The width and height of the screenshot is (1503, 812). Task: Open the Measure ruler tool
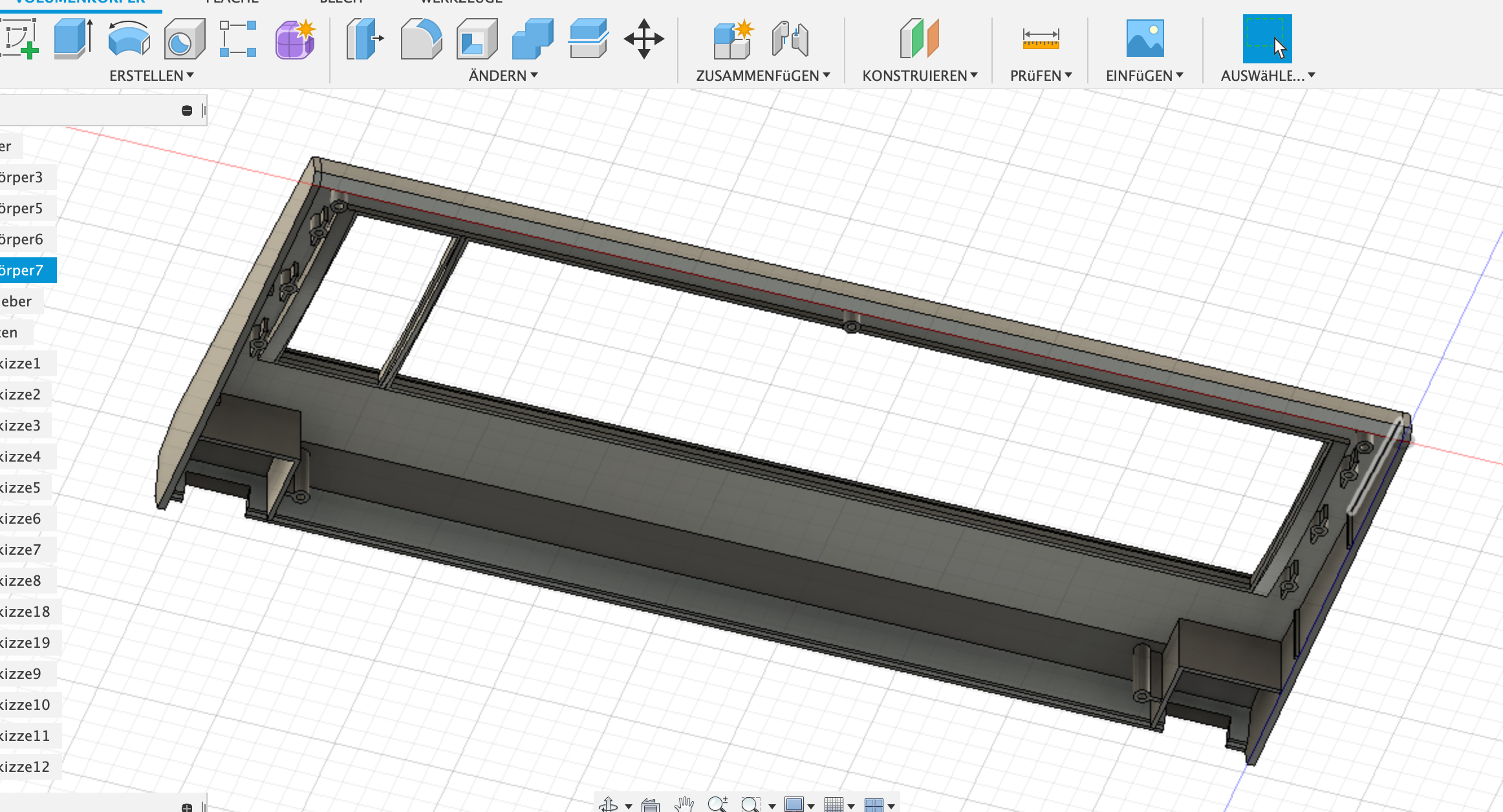(1041, 39)
